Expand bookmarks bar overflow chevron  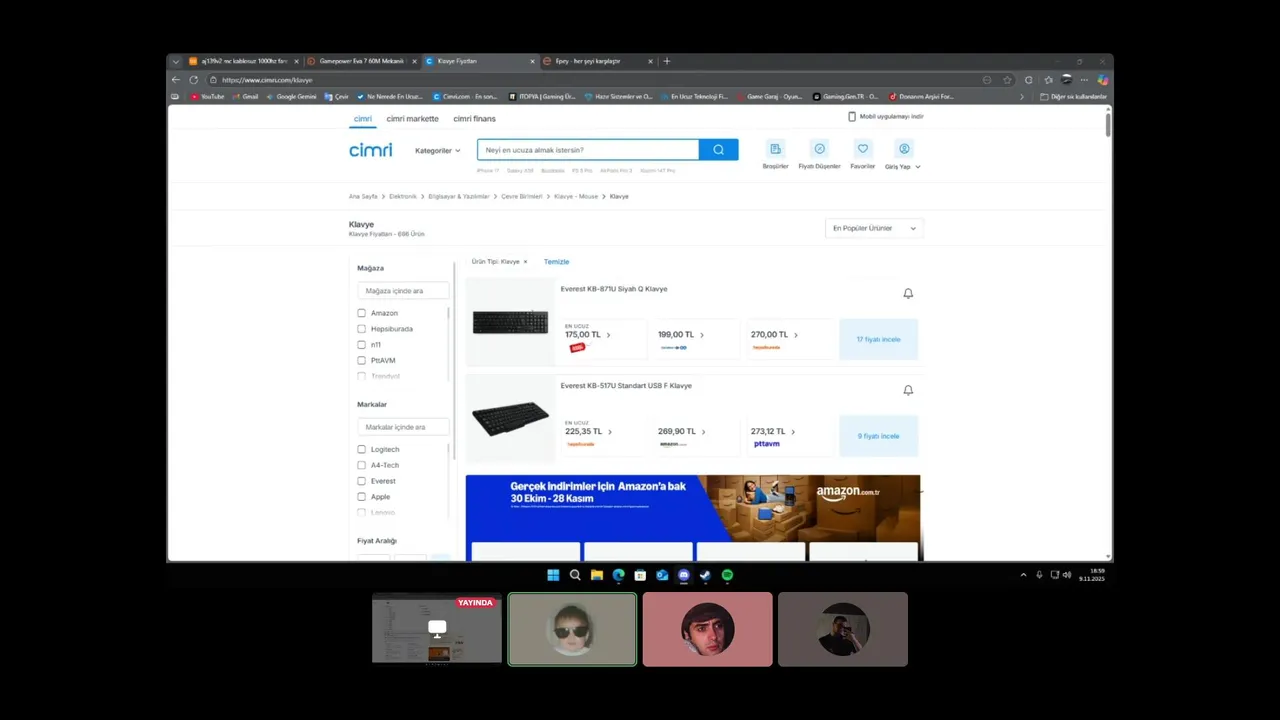(1021, 97)
